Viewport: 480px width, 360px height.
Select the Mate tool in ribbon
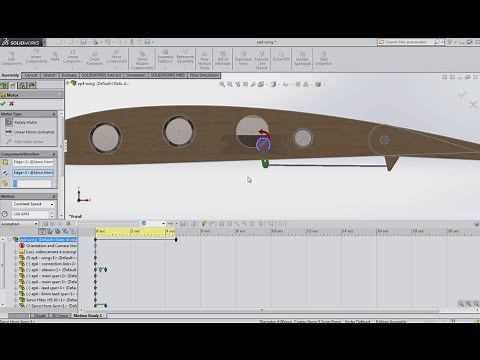coord(55,56)
